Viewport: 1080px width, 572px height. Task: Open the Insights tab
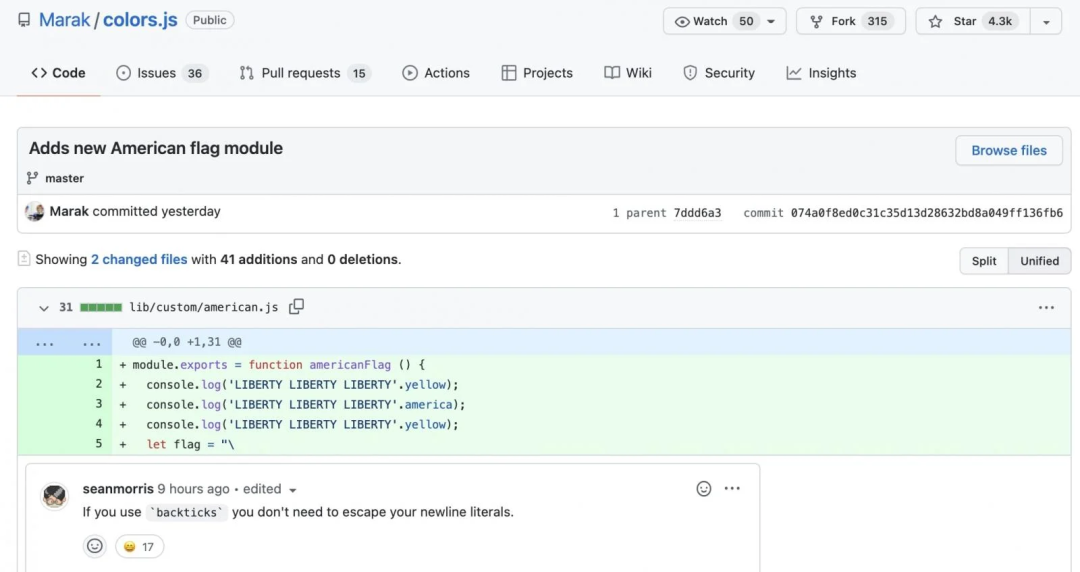click(821, 73)
